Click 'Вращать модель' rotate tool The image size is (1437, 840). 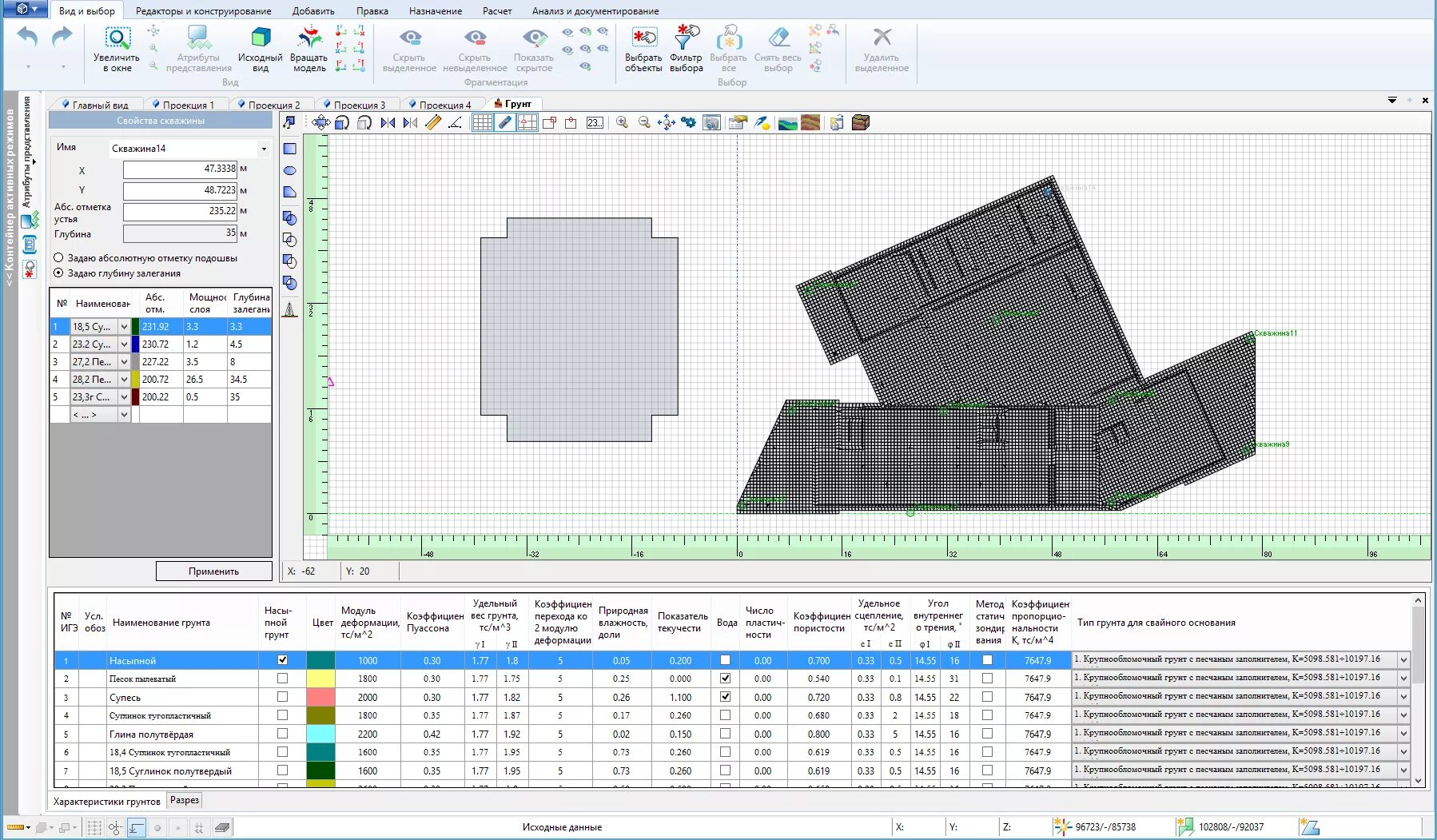point(309,50)
